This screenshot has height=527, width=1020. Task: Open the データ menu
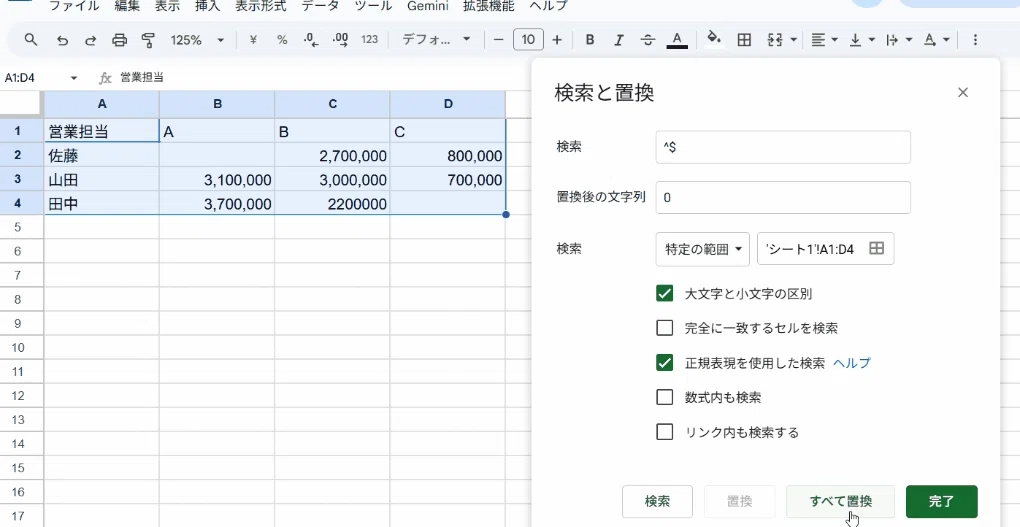click(x=320, y=6)
